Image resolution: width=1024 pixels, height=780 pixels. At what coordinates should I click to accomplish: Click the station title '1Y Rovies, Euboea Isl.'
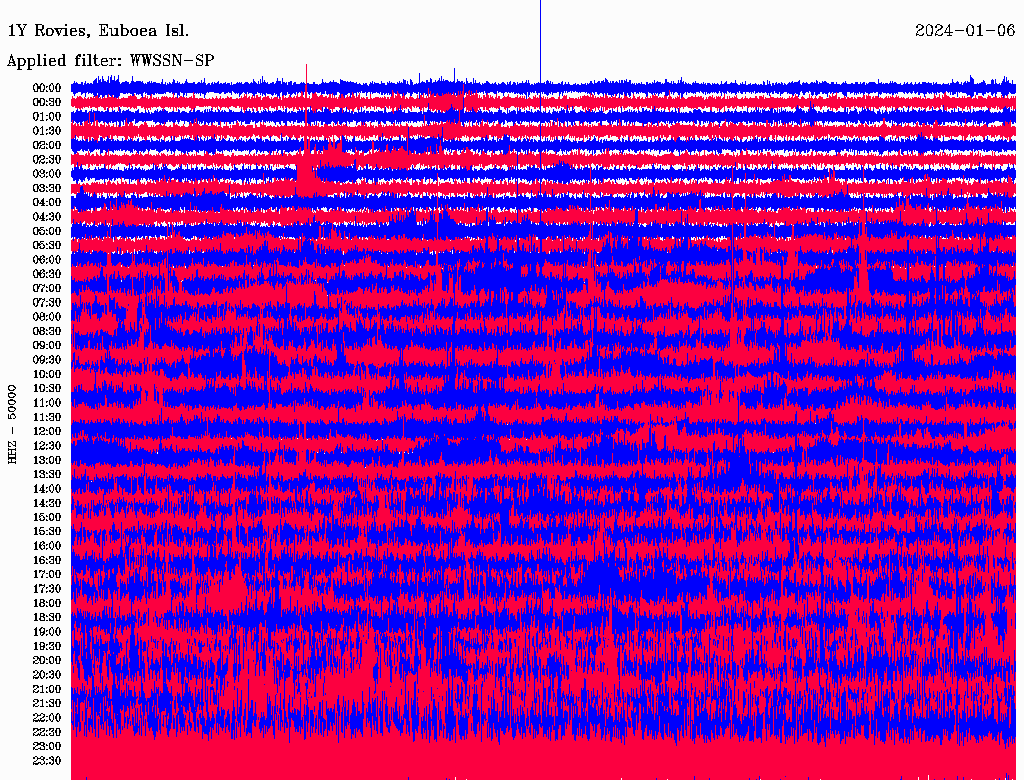98,31
